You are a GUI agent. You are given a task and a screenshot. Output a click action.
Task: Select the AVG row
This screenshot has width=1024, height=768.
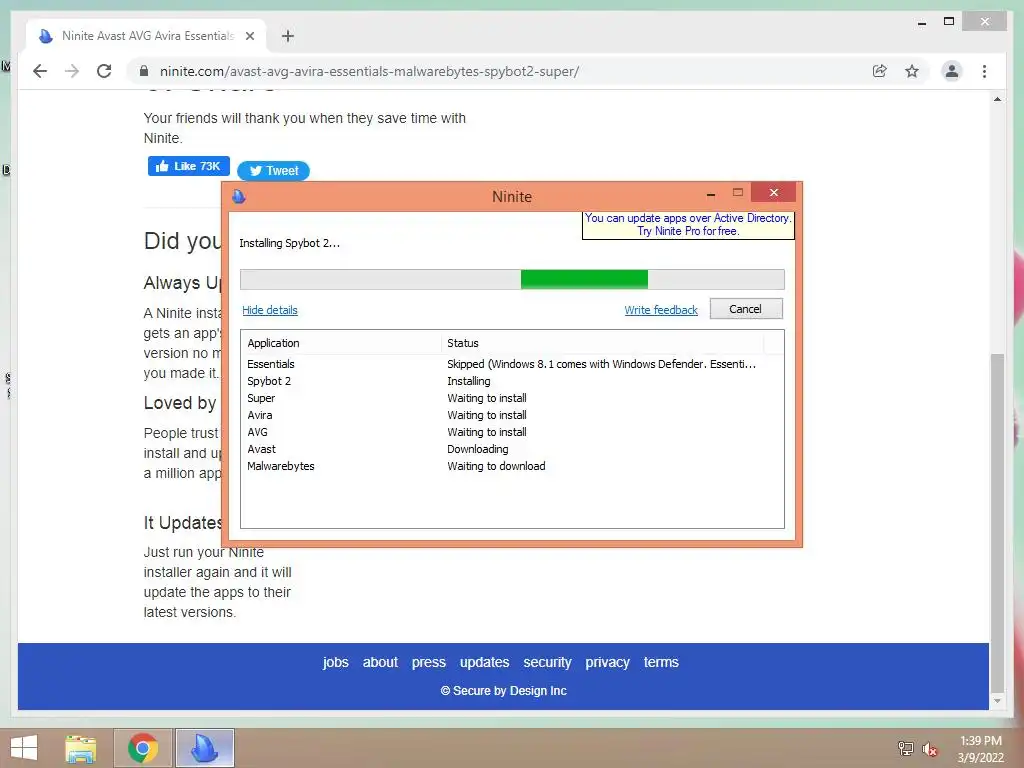click(x=512, y=432)
